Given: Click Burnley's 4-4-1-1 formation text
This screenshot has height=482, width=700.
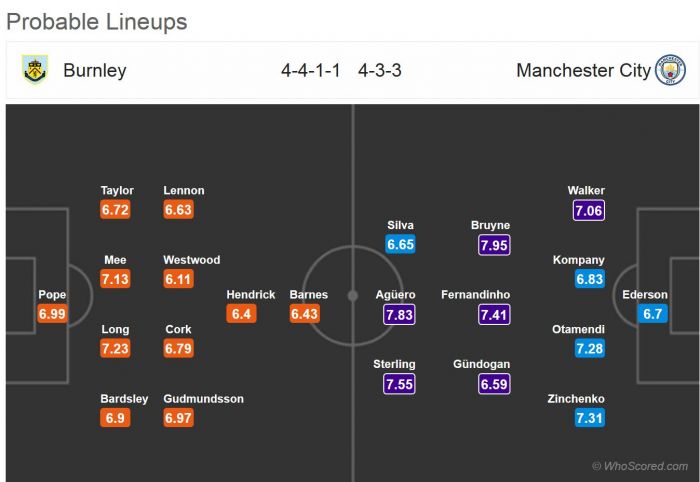Looking at the screenshot, I should [x=310, y=70].
